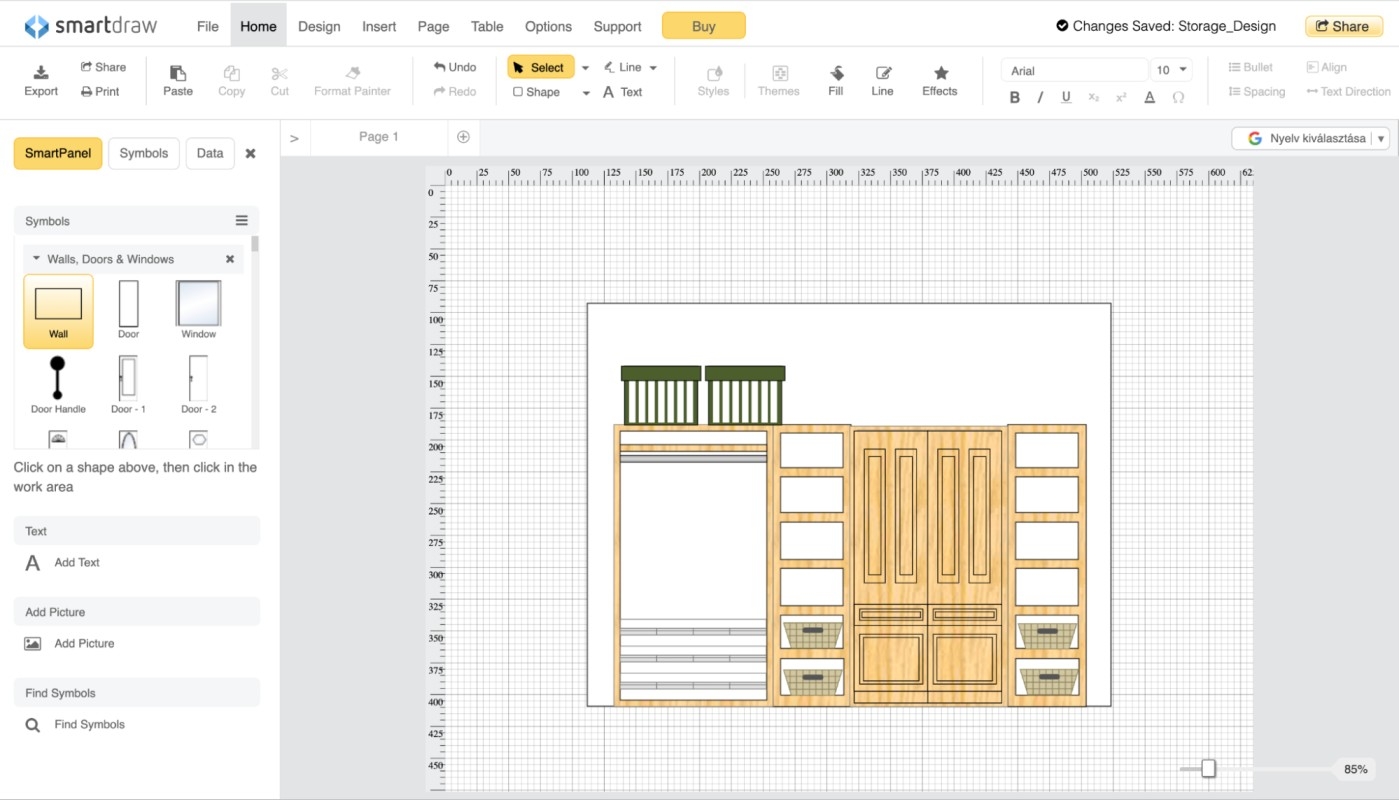Screen dimensions: 1399x800
Task: Click the yellow Buy button
Action: tap(704, 26)
